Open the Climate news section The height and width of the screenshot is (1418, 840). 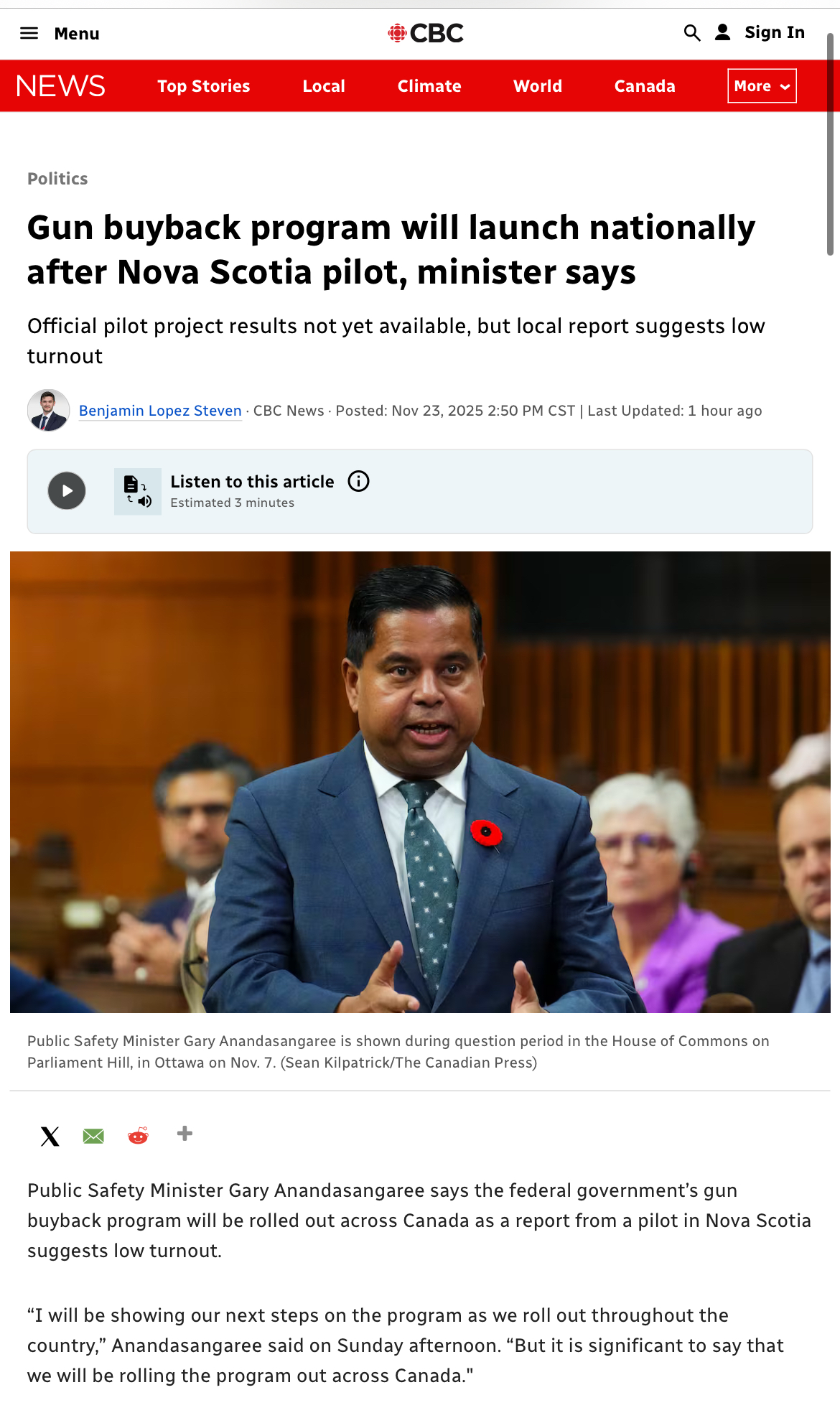(x=429, y=86)
